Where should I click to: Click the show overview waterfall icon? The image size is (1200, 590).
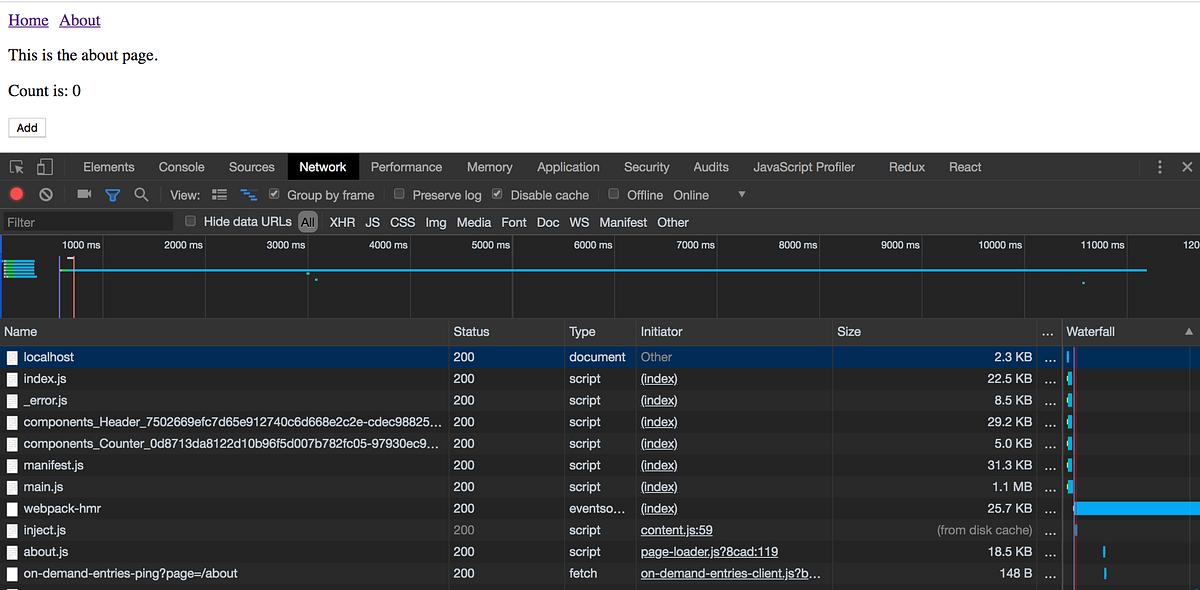click(249, 195)
